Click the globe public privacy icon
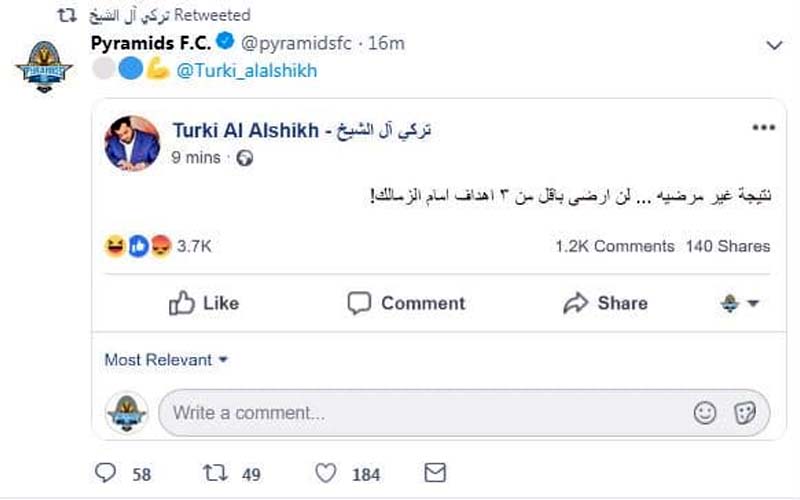 (x=246, y=158)
